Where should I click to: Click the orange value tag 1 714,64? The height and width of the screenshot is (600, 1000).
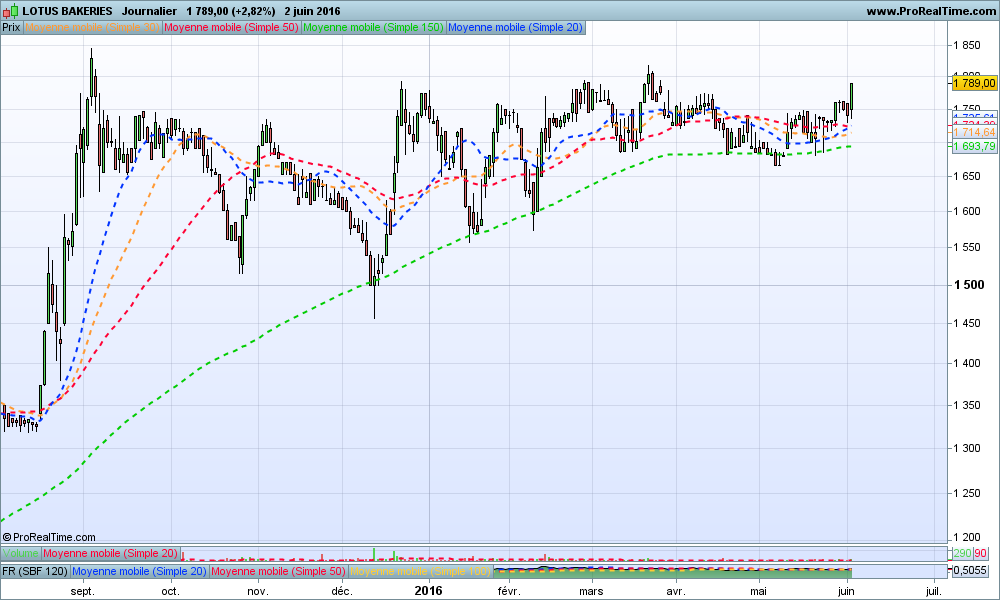click(x=974, y=132)
